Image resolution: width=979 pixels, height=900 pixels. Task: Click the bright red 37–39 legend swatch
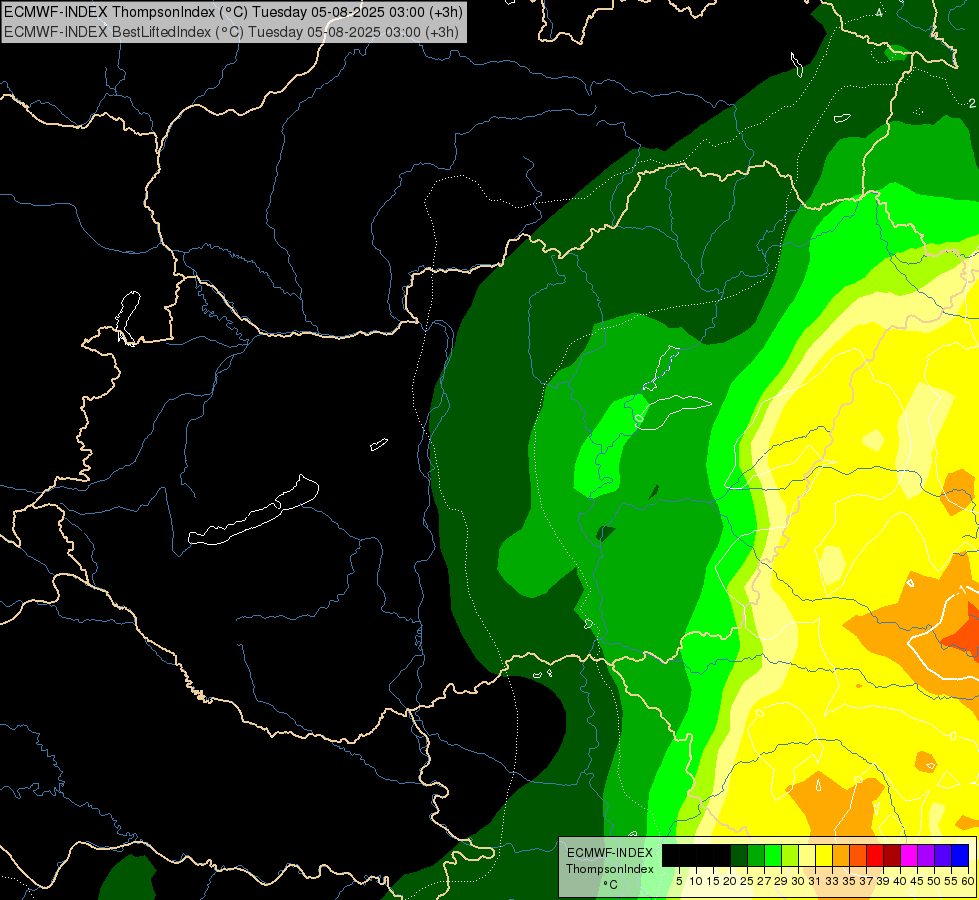coord(875,856)
